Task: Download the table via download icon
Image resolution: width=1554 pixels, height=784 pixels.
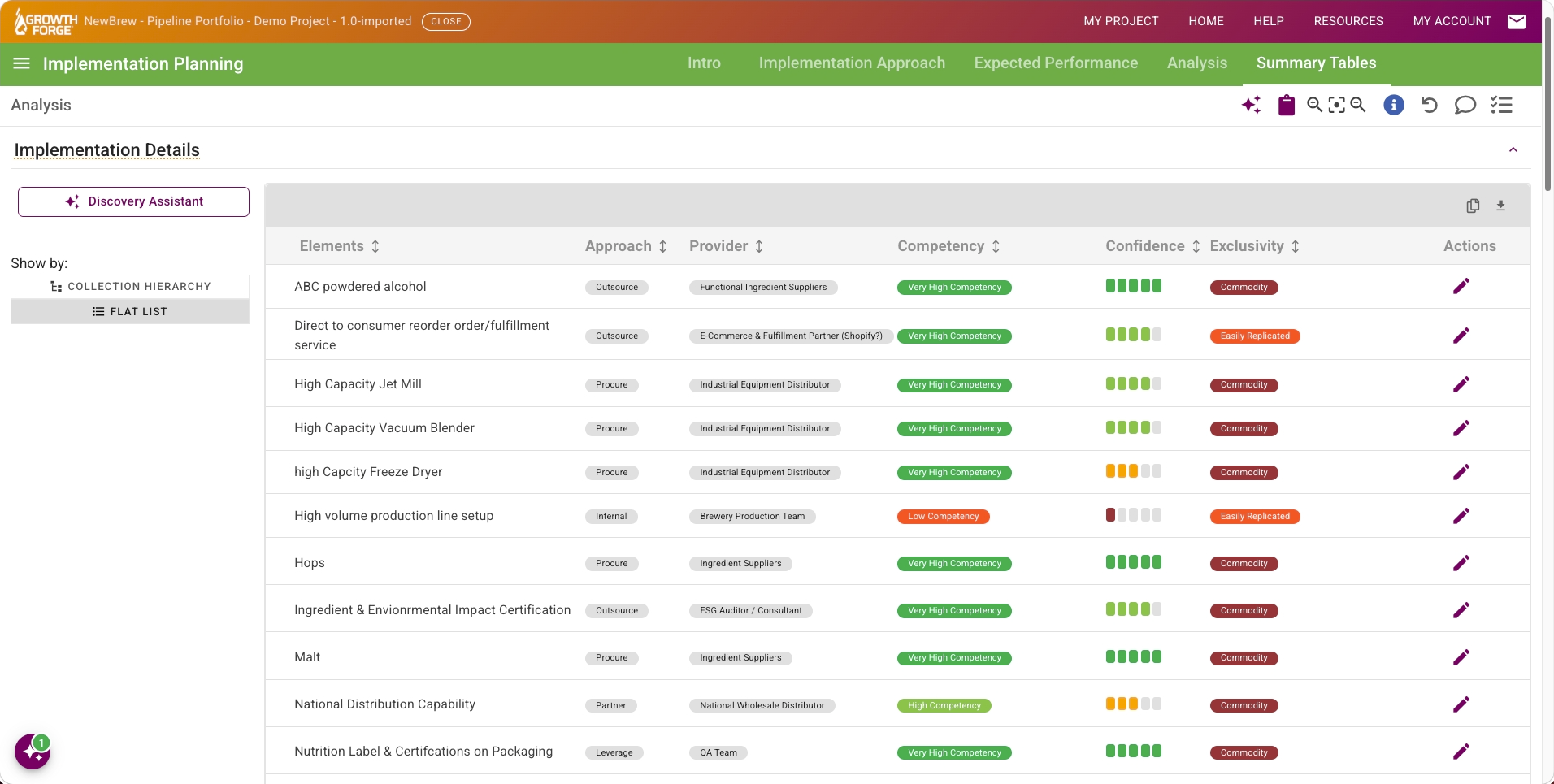Action: [1501, 206]
